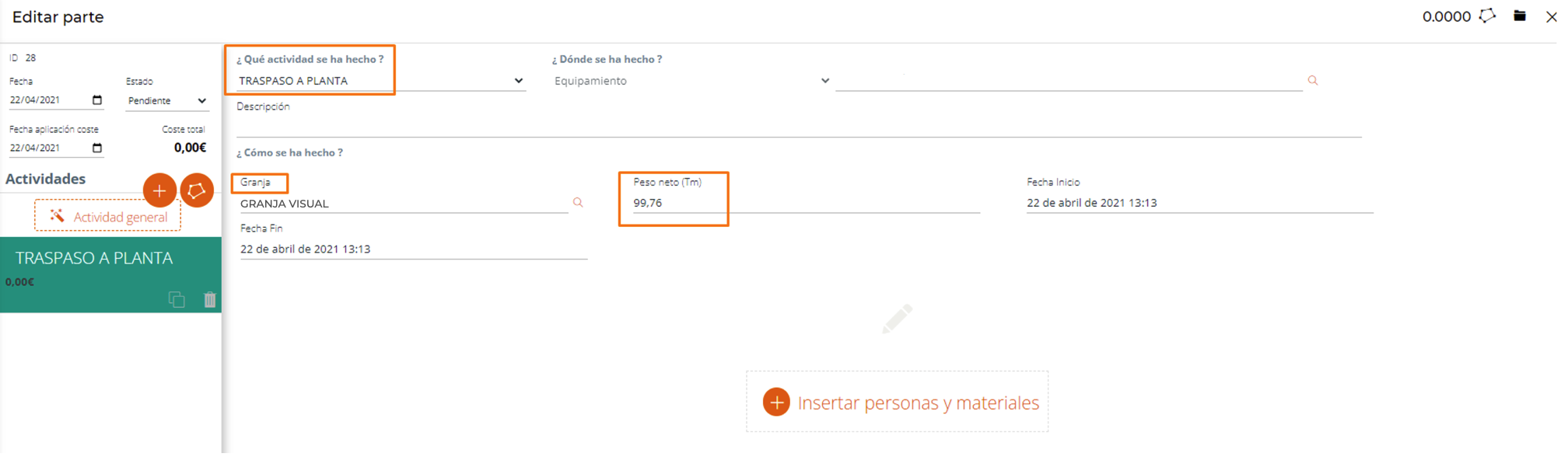This screenshot has height=457, width=1568.
Task: Click the orange plus add activity button
Action: 159,190
